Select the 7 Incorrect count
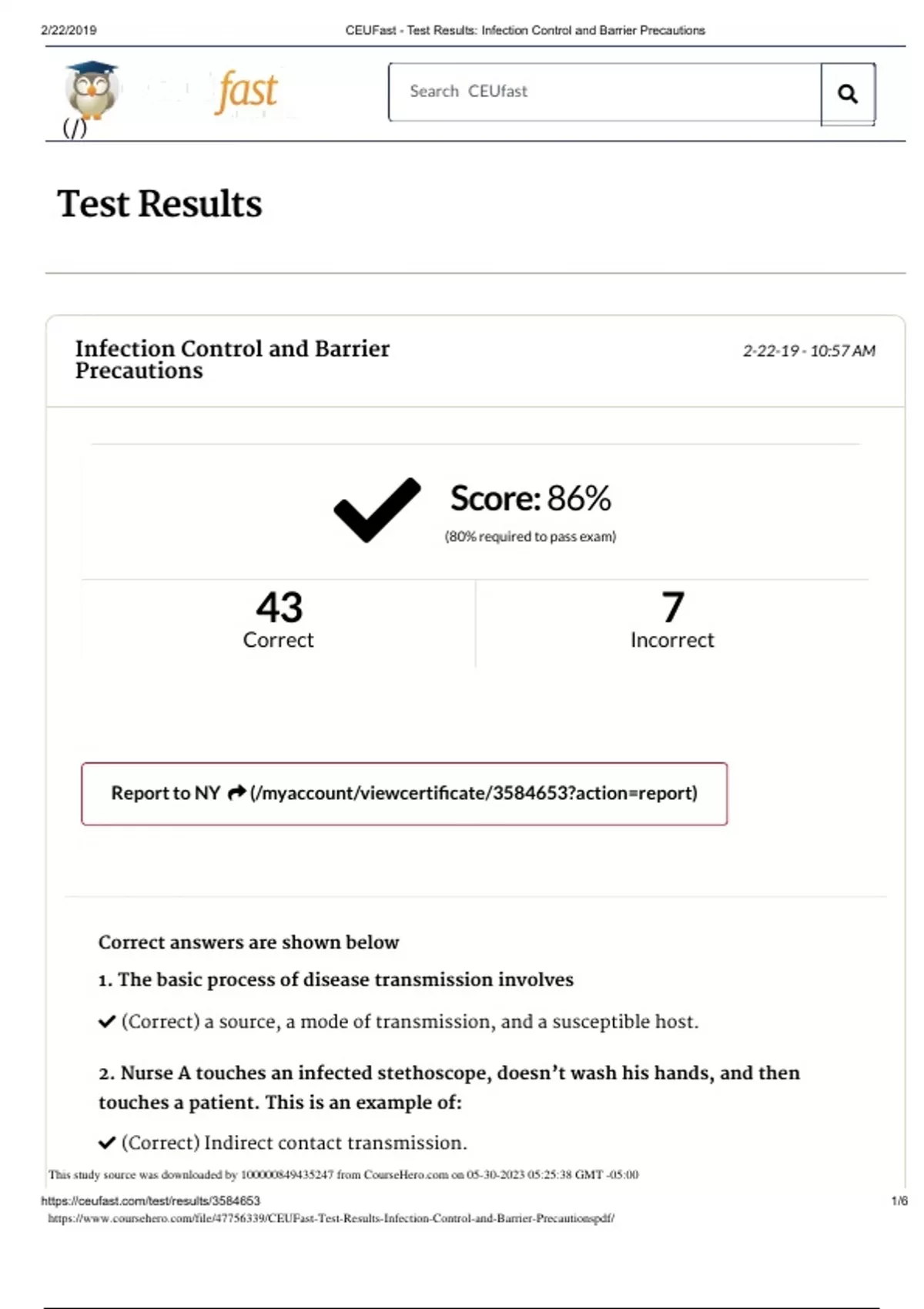The height and width of the screenshot is (1309, 924). click(672, 620)
